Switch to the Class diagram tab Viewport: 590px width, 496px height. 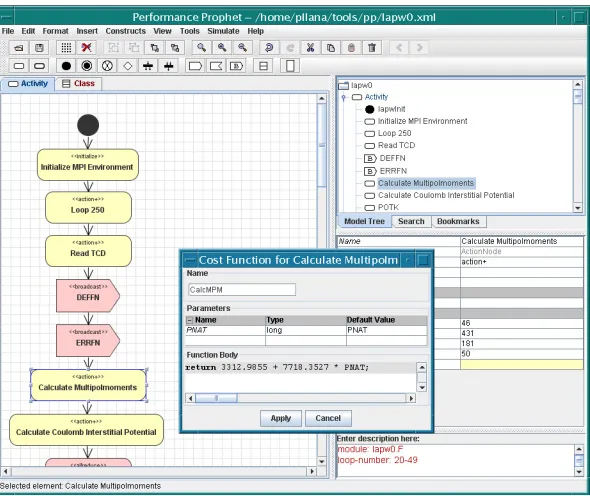[79, 84]
